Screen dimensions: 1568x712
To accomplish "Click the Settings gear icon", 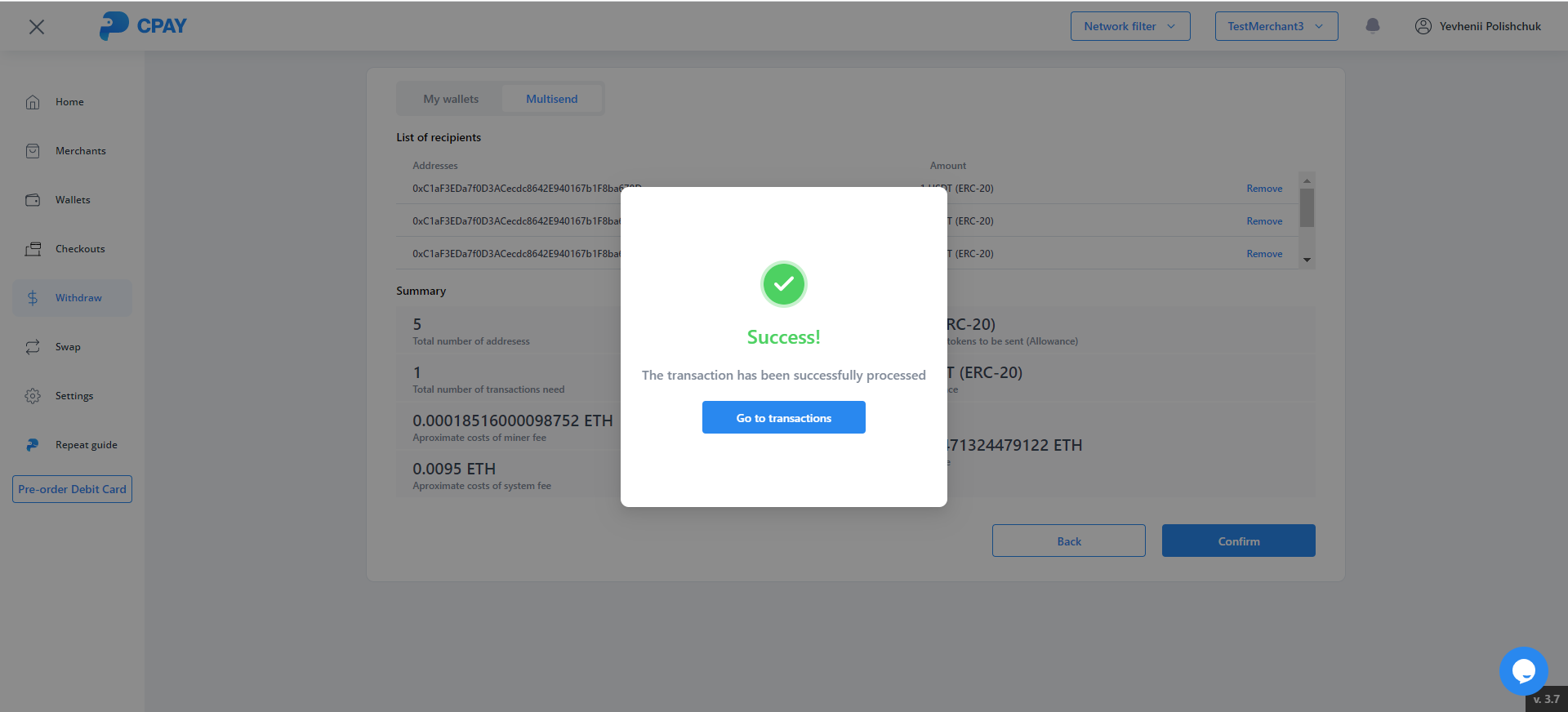I will (33, 396).
